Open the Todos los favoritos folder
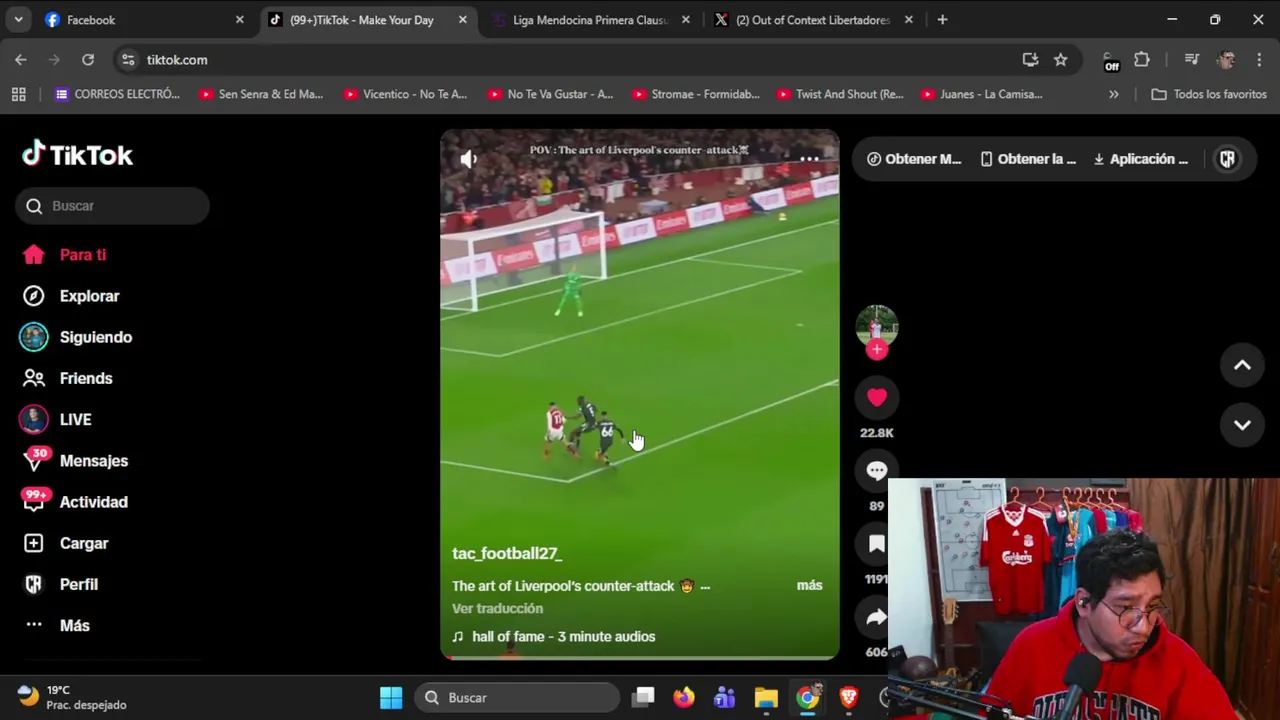 point(1209,94)
